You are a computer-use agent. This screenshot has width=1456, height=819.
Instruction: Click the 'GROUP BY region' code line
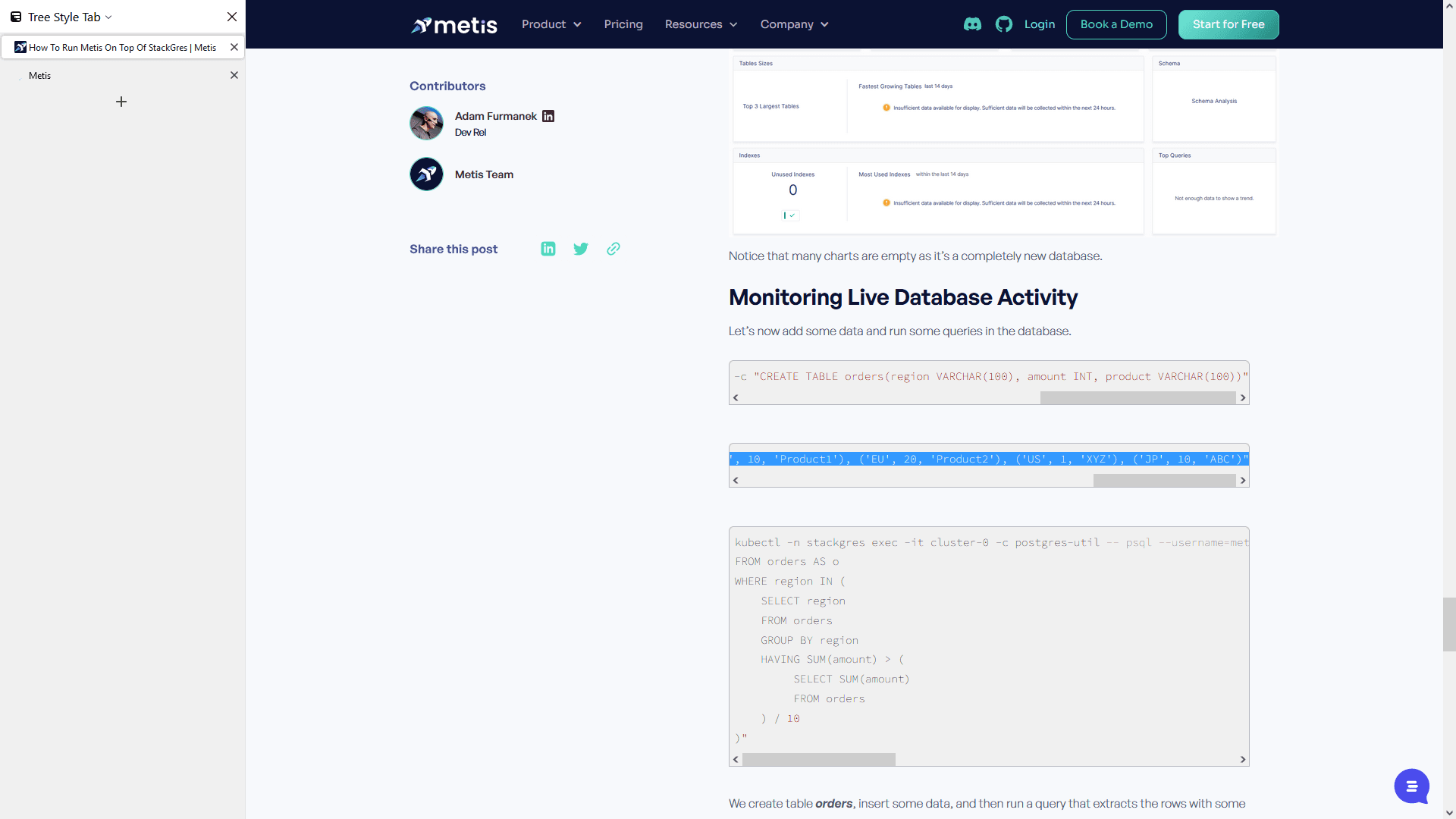pyautogui.click(x=809, y=640)
